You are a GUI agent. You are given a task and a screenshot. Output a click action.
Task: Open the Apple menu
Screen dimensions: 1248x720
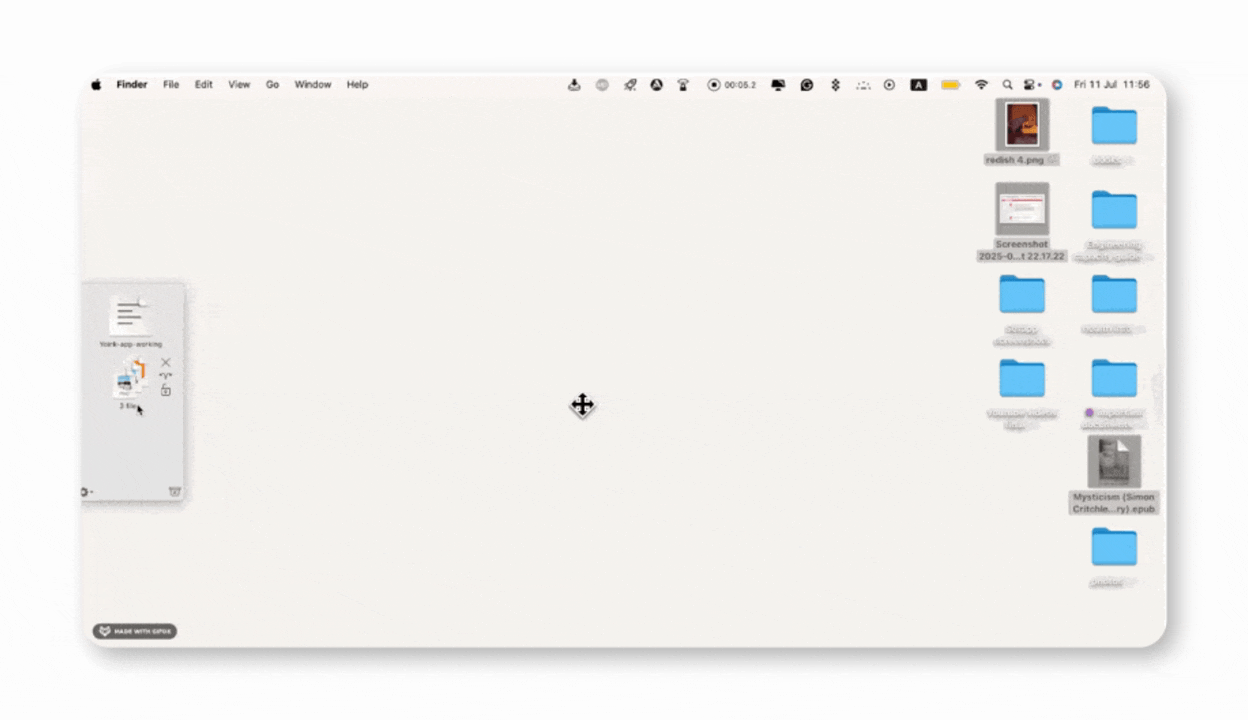(x=97, y=85)
